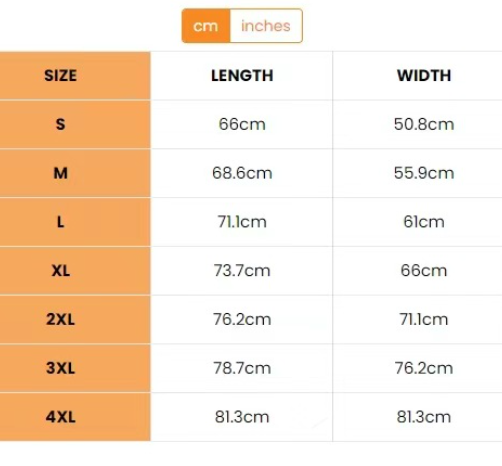
Task: Select the M size row label
Action: tap(61, 173)
